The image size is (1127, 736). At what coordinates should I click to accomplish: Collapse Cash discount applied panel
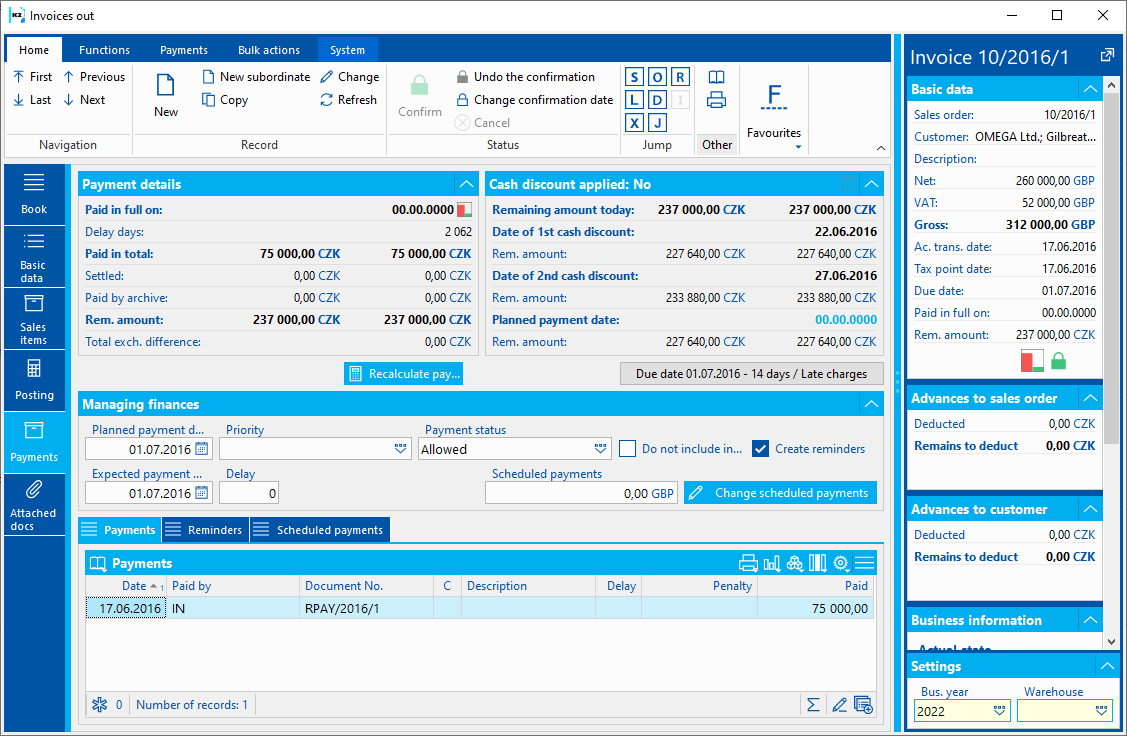click(871, 184)
